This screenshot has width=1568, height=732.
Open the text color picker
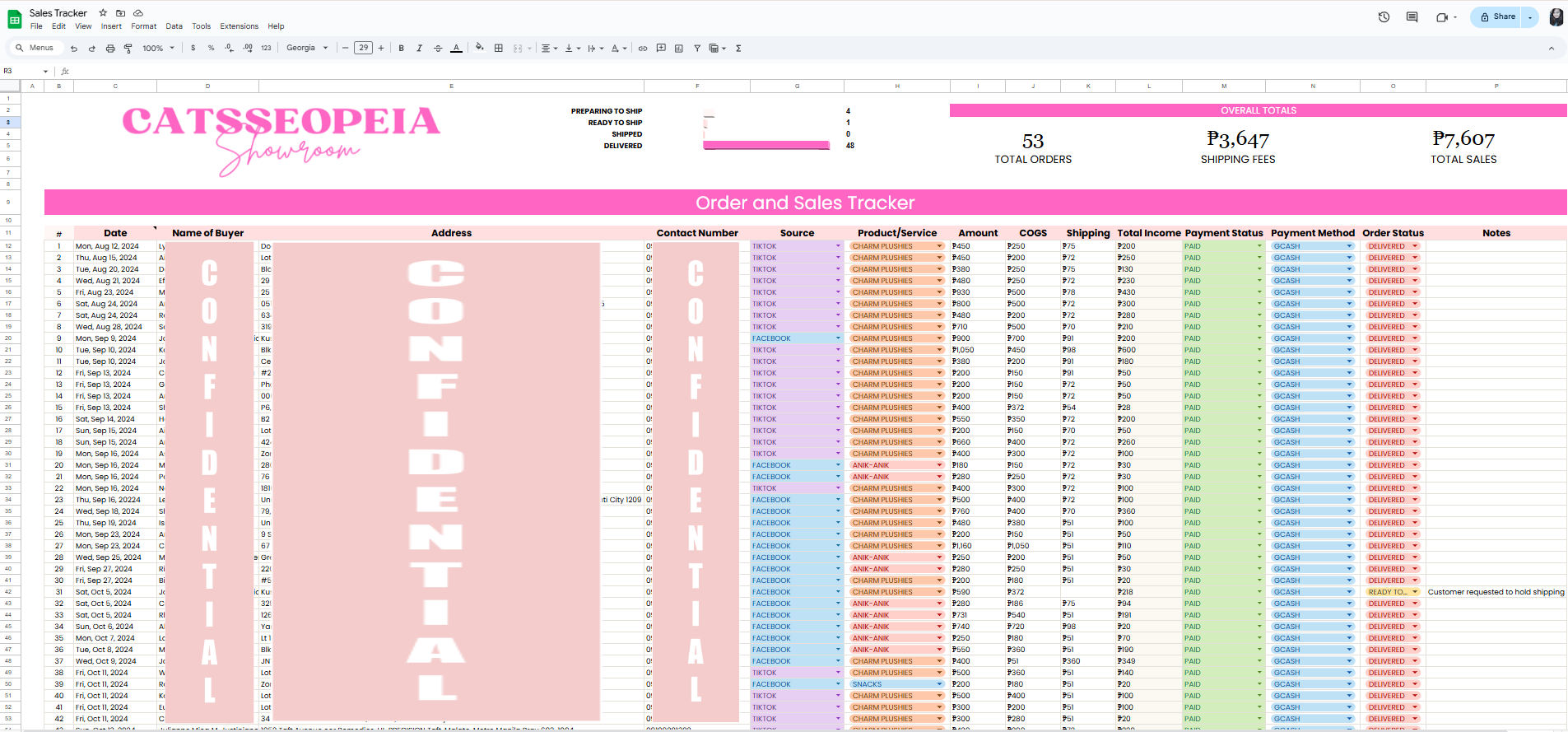457,49
